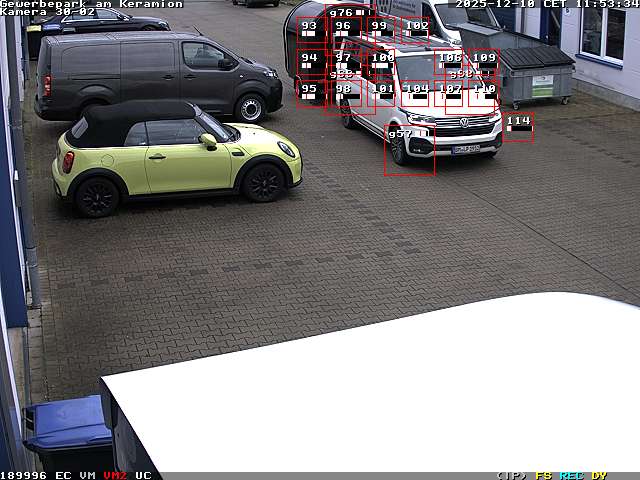The height and width of the screenshot is (480, 640).
Task: Click detection zone 102
Action: [417, 30]
